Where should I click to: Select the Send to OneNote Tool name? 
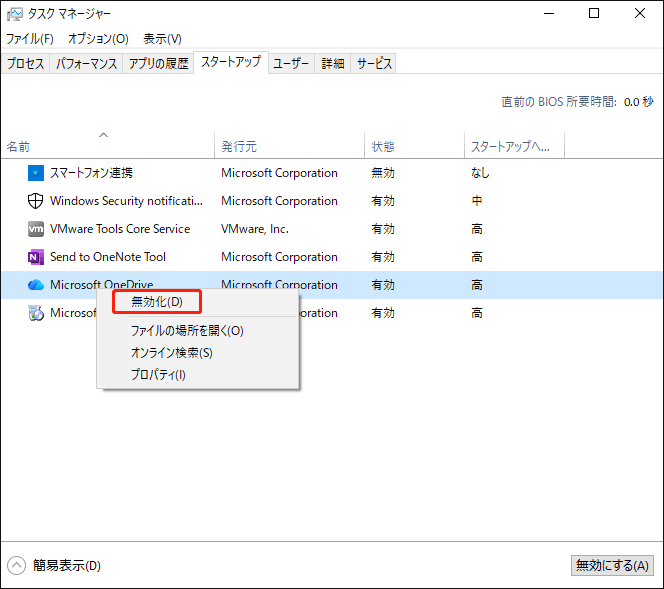108,257
